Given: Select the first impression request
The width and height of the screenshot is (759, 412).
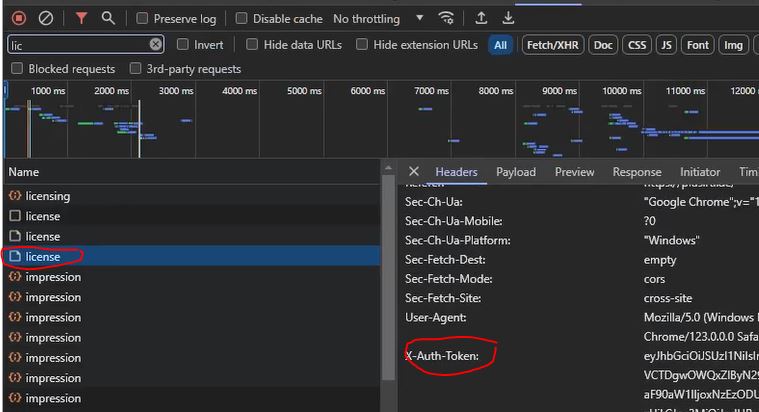Looking at the screenshot, I should click(x=192, y=277).
